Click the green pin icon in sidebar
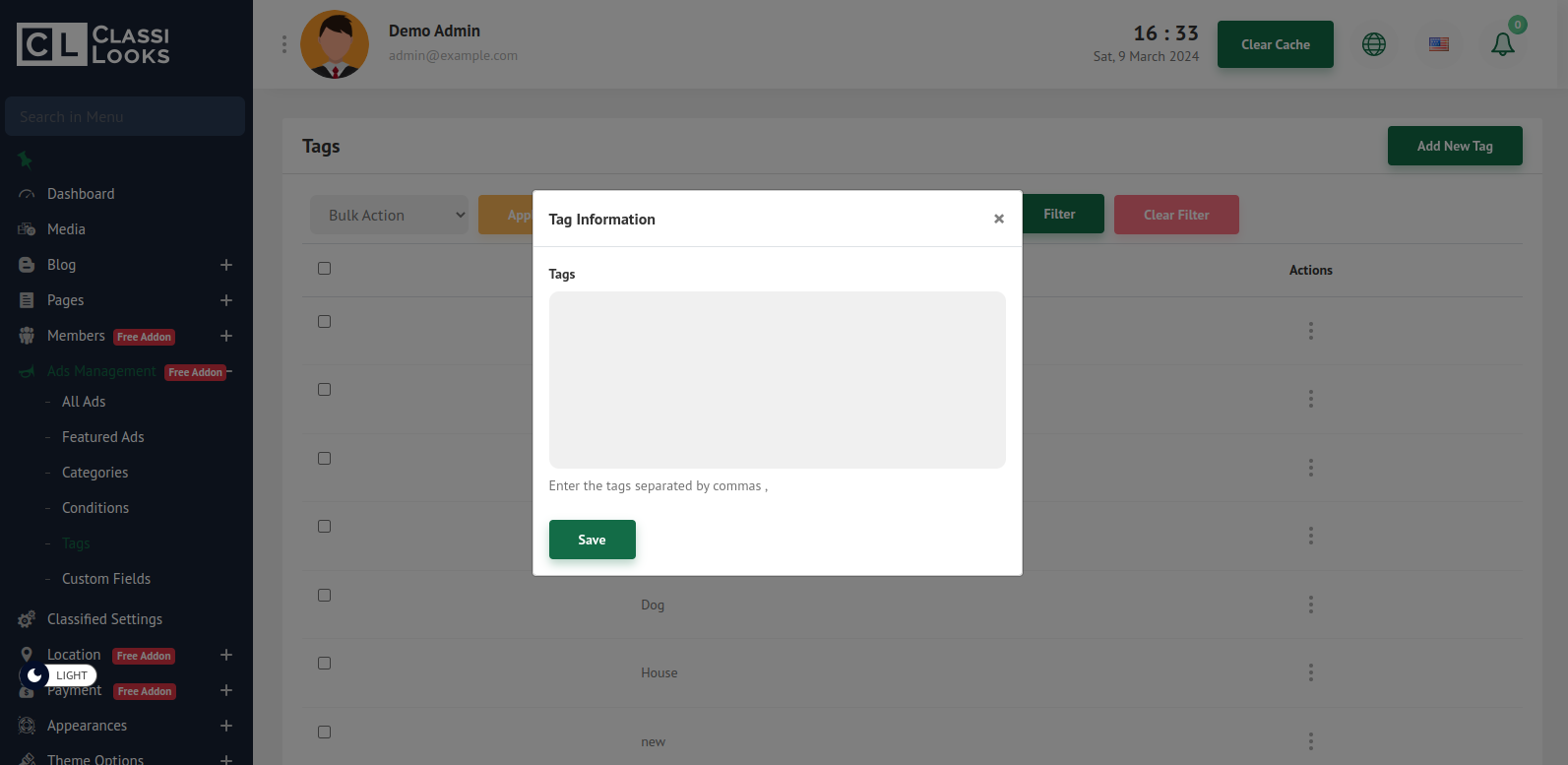The width and height of the screenshot is (1568, 765). click(x=26, y=159)
